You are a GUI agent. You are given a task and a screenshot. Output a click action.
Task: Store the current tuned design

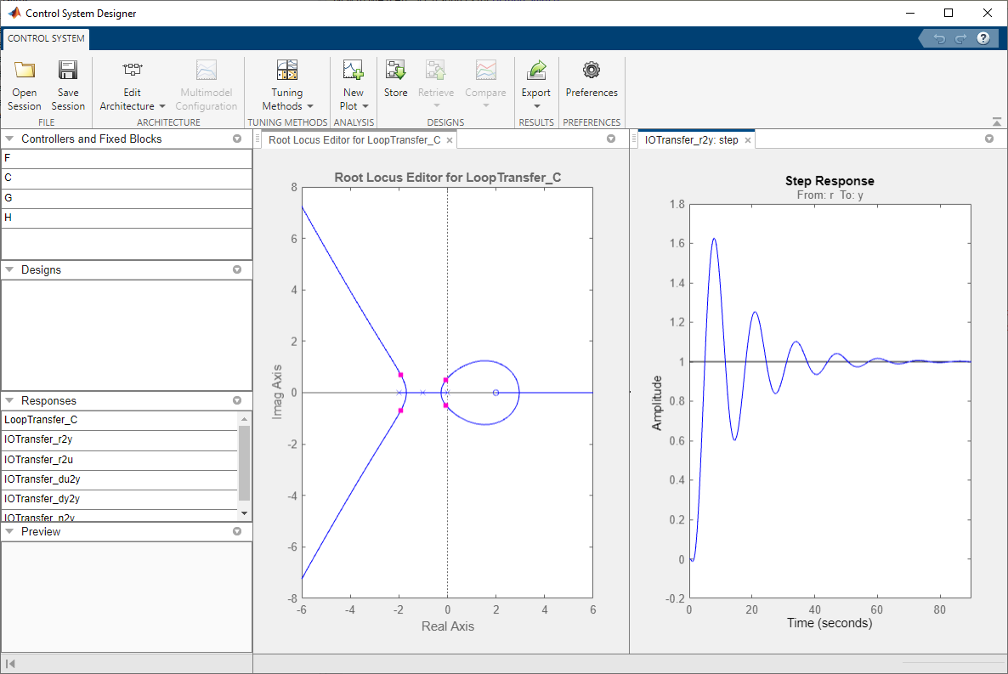click(x=395, y=80)
